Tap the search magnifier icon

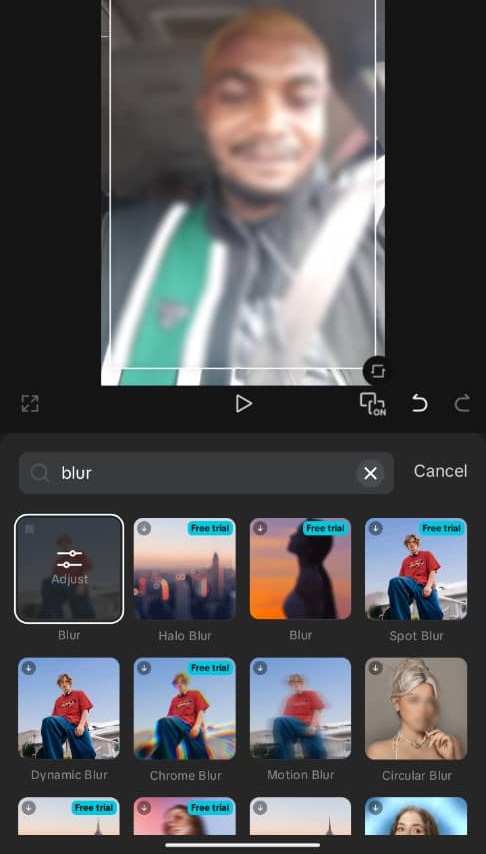tap(40, 473)
